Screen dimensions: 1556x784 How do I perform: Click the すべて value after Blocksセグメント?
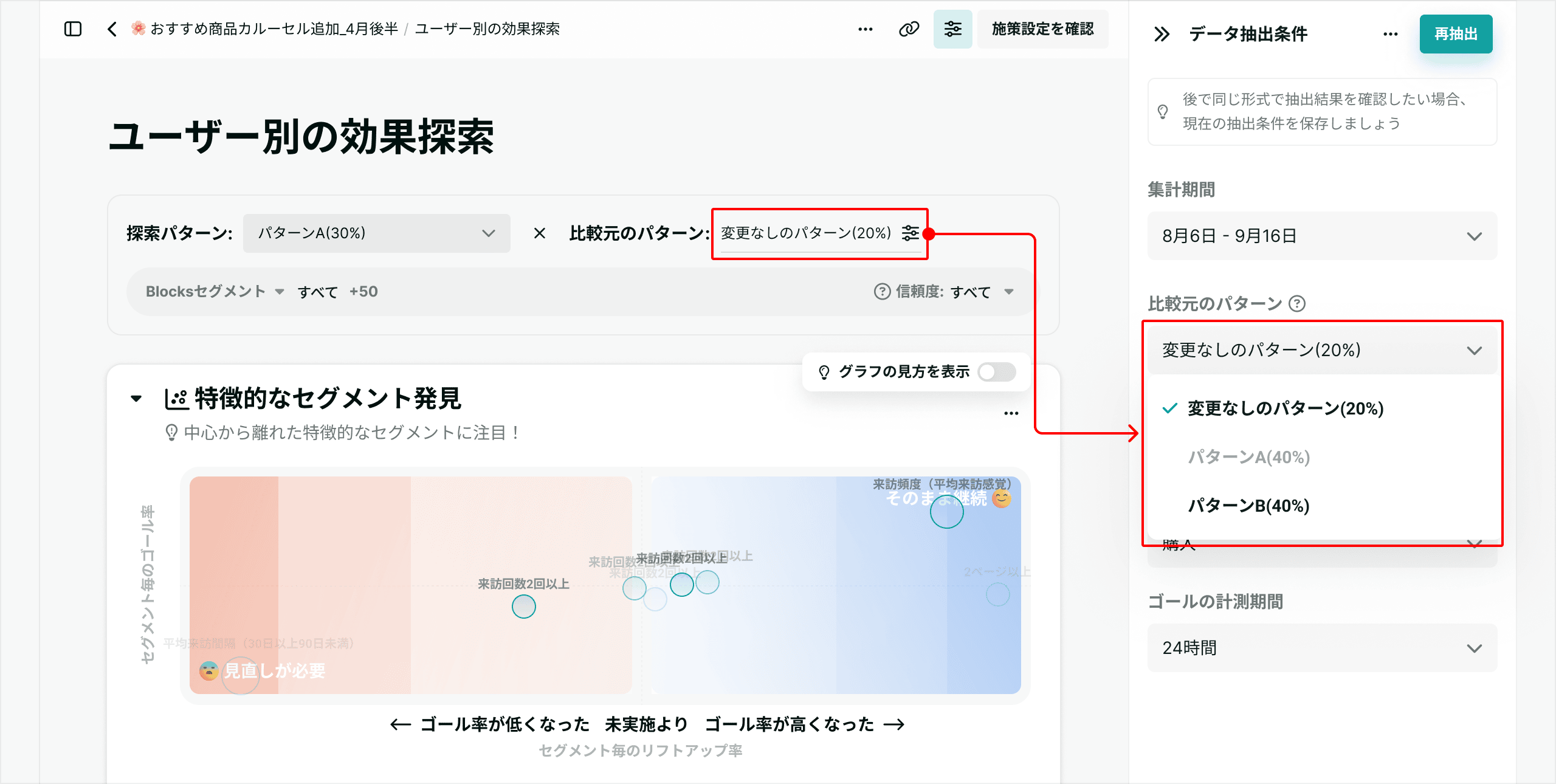tap(317, 292)
